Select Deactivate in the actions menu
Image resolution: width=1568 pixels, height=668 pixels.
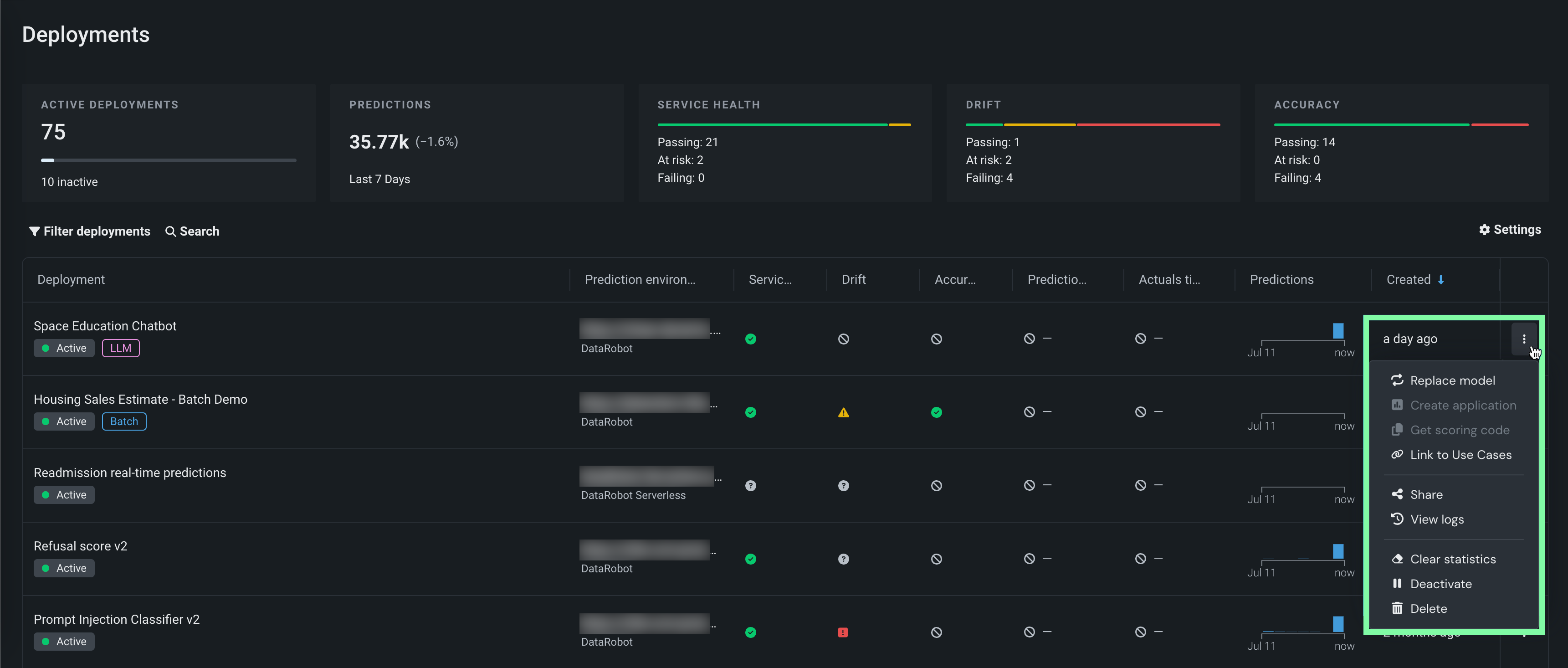1440,583
